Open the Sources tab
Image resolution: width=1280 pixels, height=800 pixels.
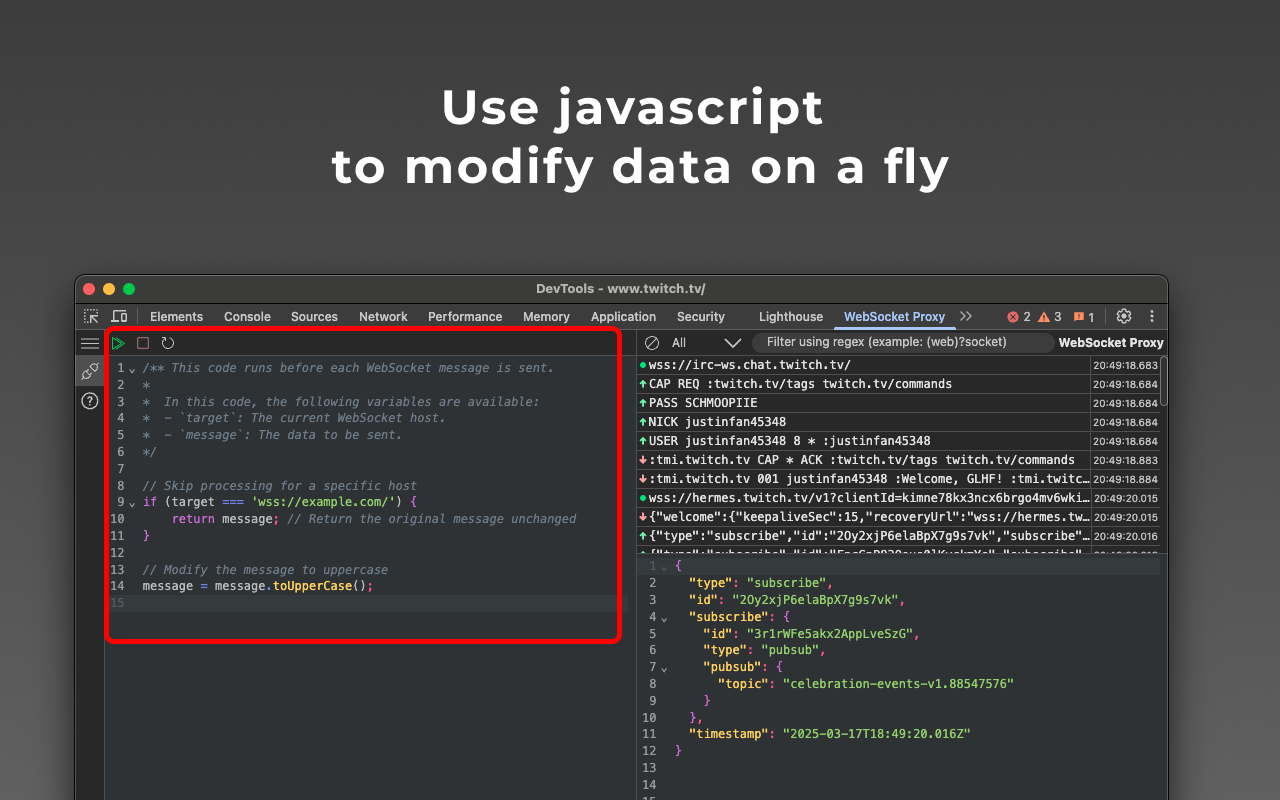tap(314, 317)
